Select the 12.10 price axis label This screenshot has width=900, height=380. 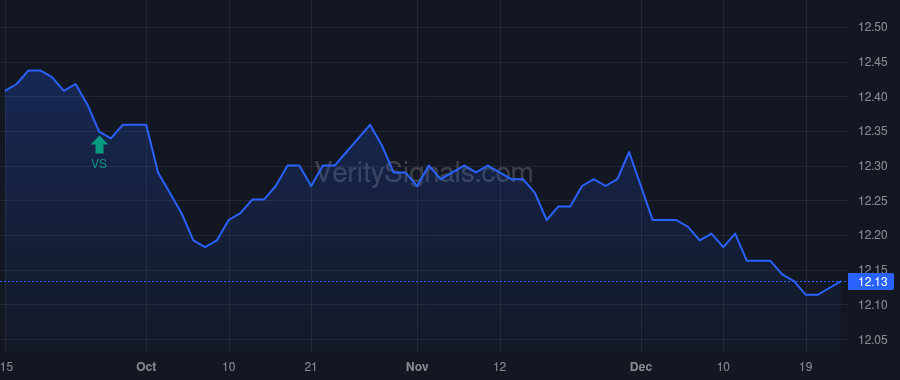click(x=872, y=305)
